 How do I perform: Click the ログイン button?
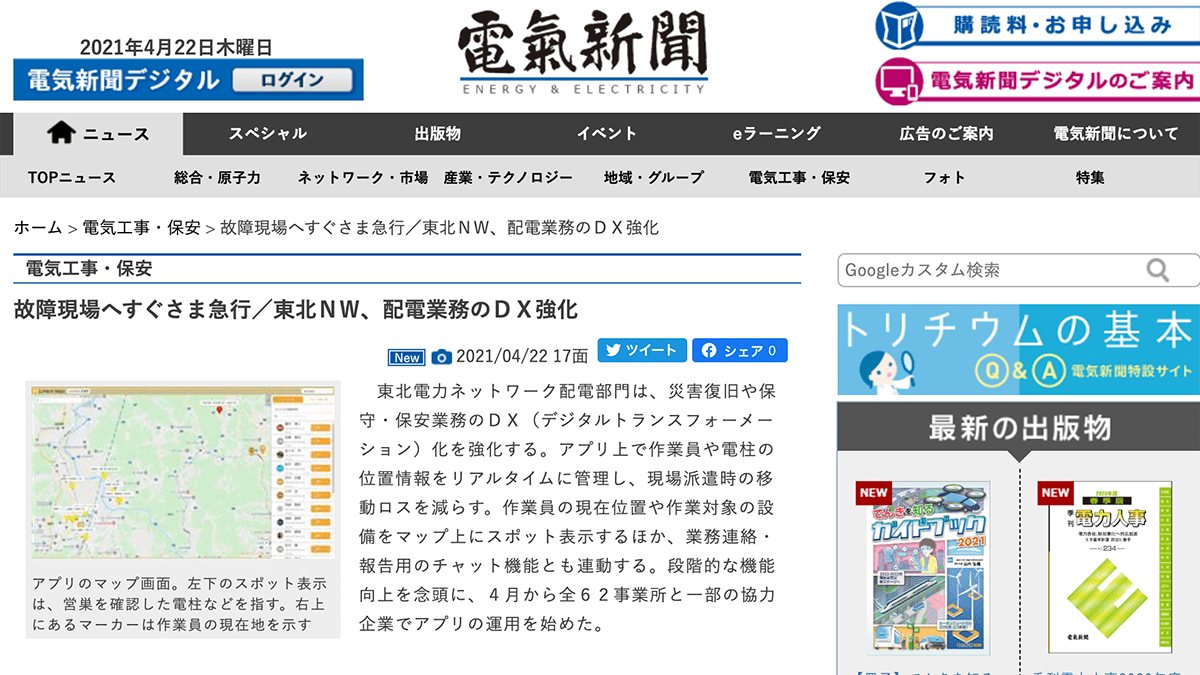(x=292, y=80)
